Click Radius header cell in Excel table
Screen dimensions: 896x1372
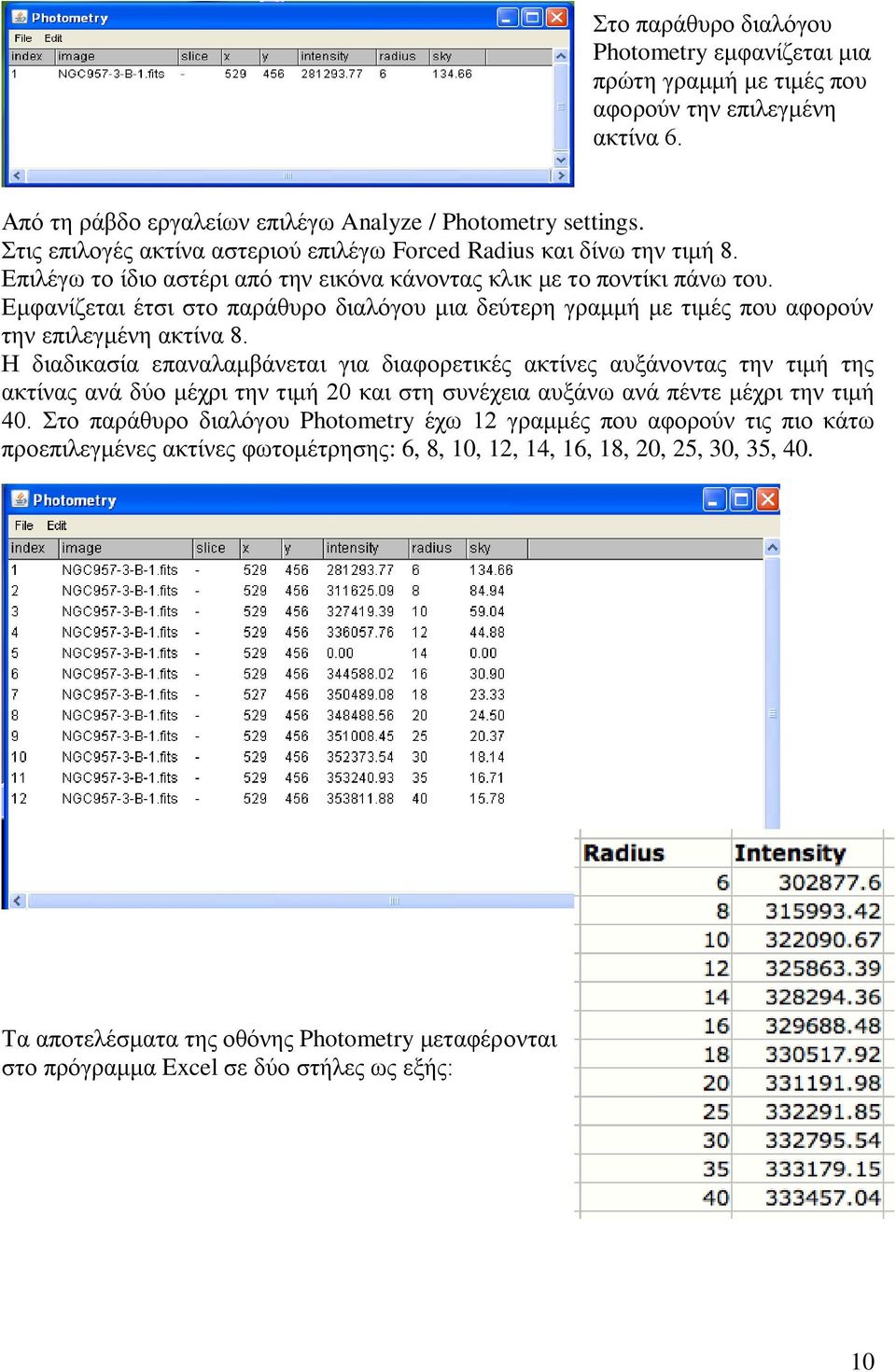[655, 852]
